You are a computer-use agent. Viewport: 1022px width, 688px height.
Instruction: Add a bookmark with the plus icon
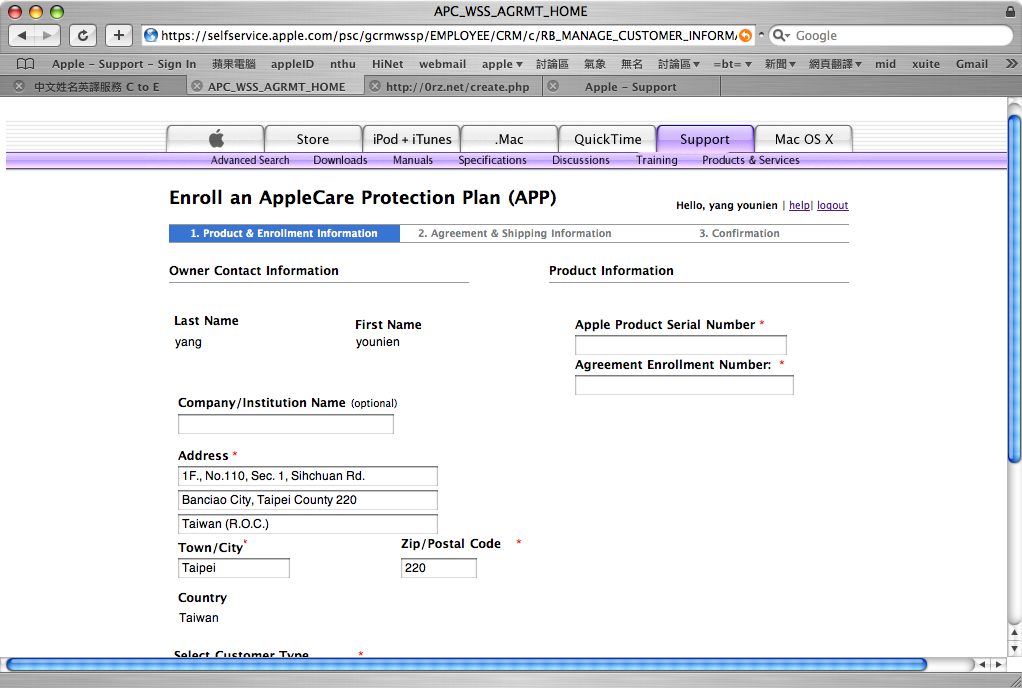[119, 35]
